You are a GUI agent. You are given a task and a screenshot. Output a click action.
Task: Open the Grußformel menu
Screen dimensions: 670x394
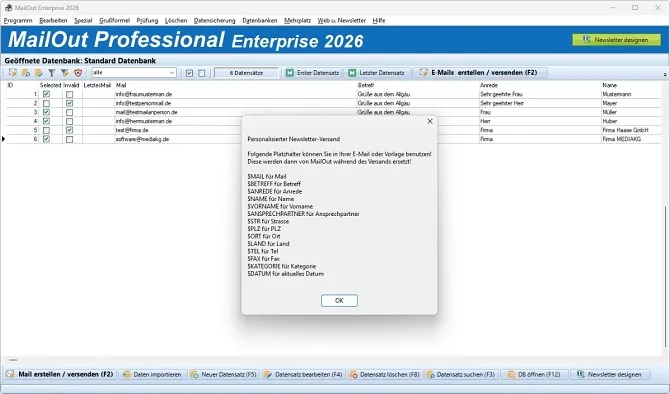(115, 21)
